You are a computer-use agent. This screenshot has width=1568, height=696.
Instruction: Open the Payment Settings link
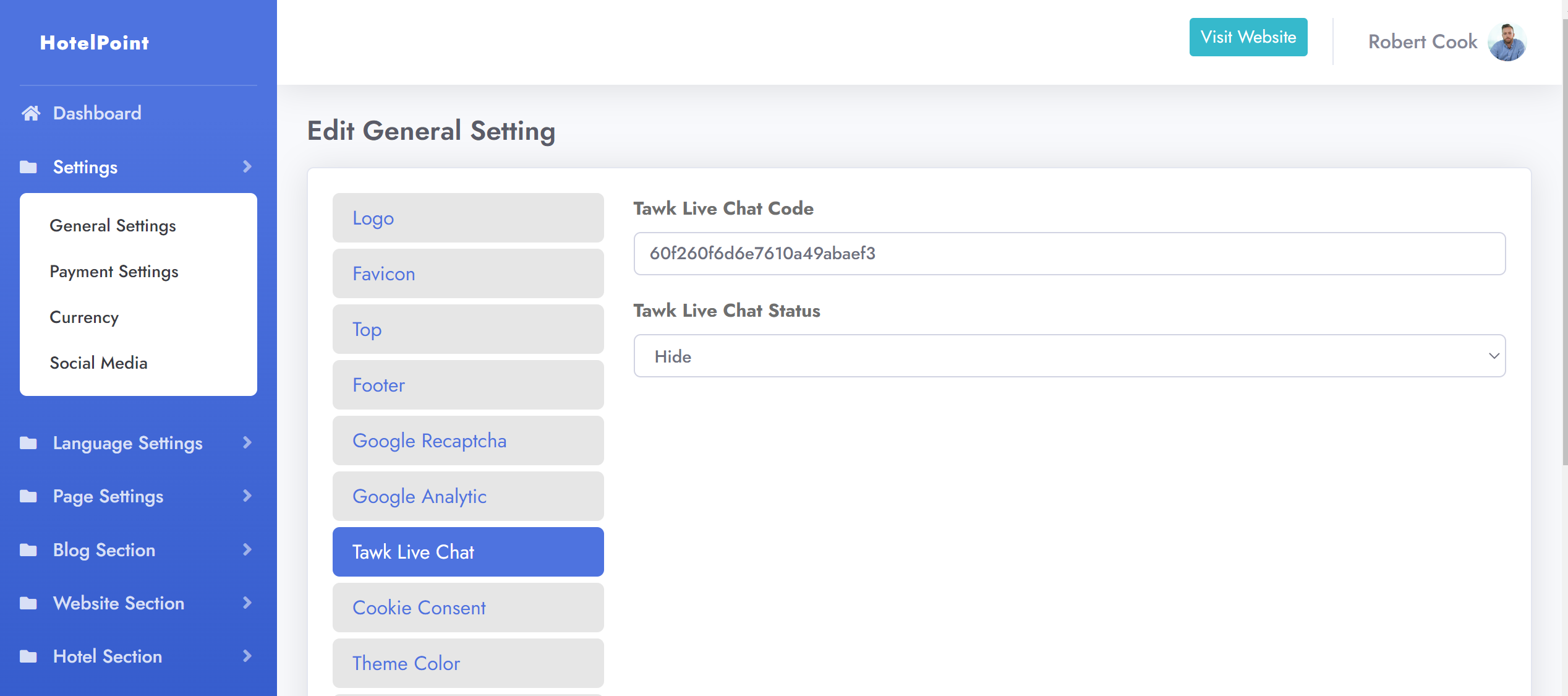[x=114, y=272]
